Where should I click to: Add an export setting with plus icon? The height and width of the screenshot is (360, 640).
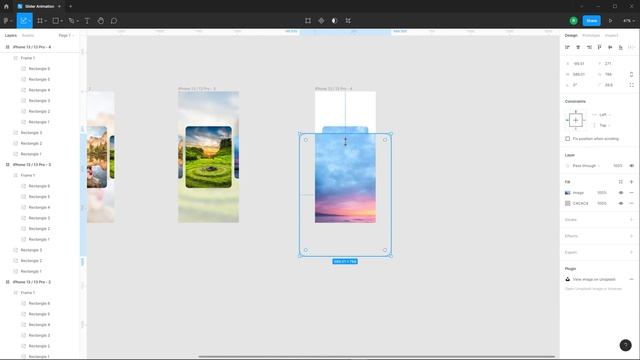coord(631,252)
